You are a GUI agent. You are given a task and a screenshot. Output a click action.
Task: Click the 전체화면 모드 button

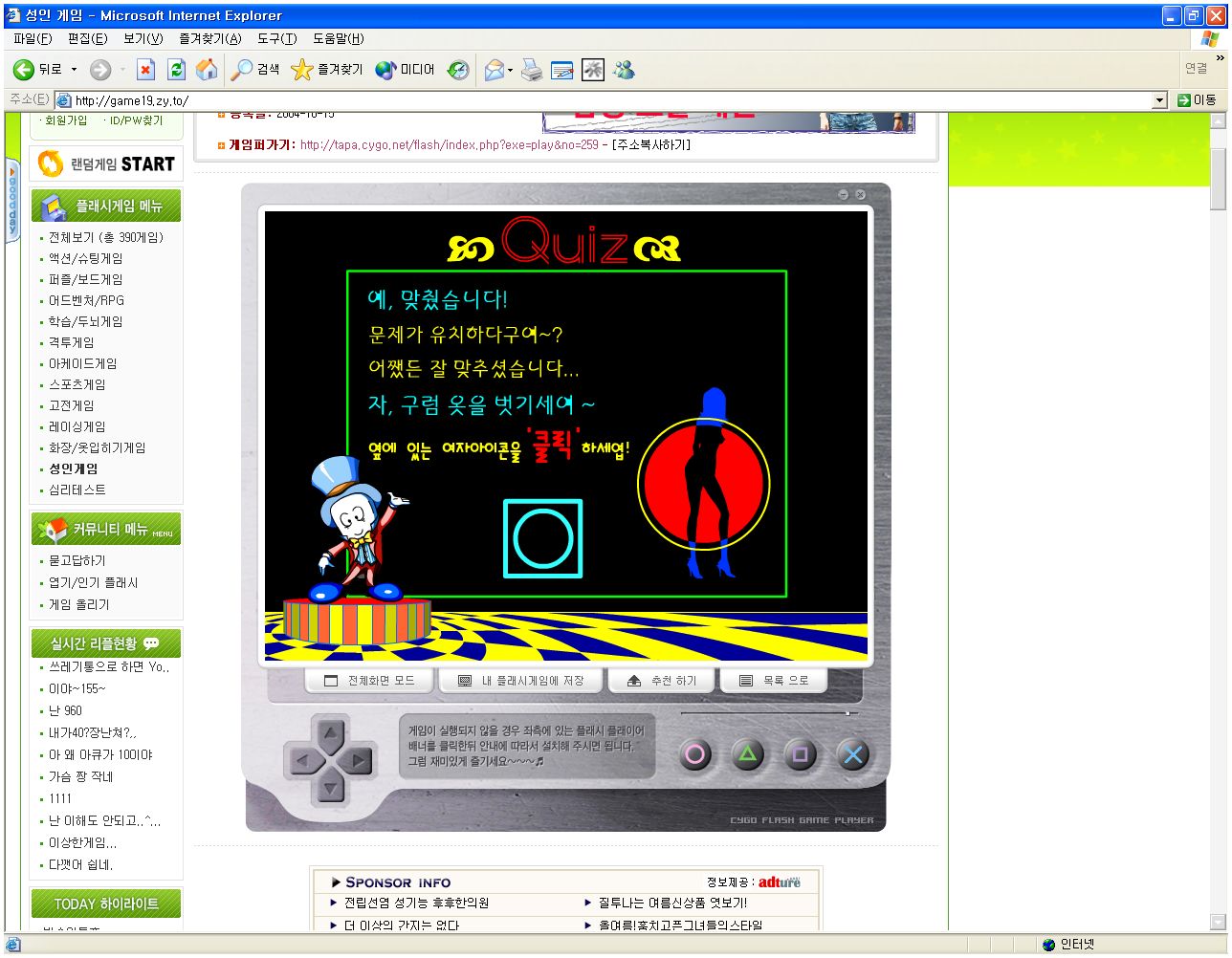coord(369,681)
